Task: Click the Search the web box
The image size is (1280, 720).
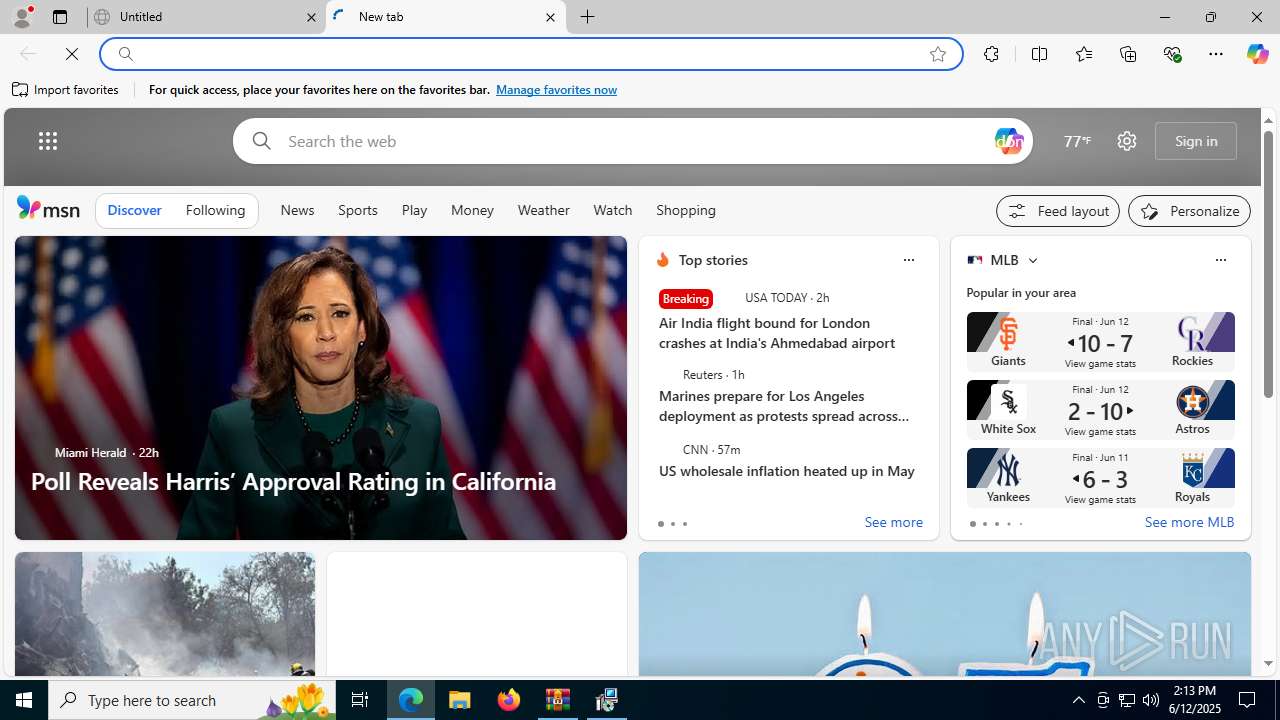Action: pos(635,141)
